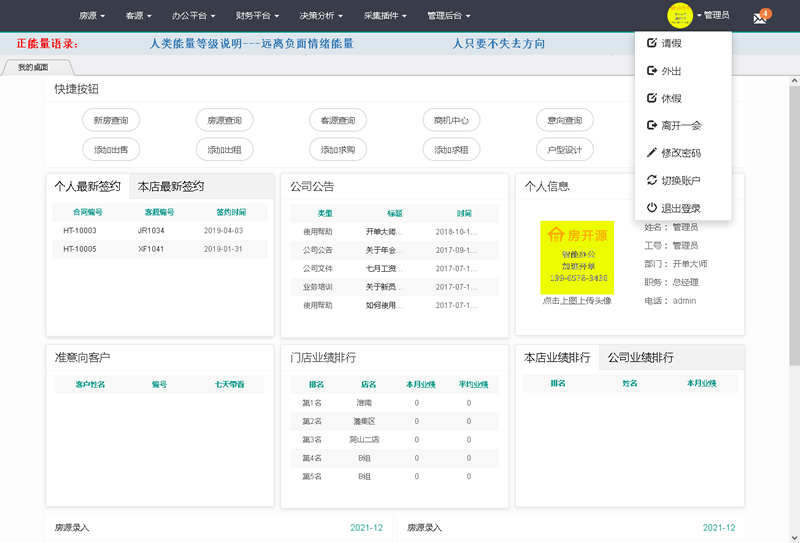Click the 请假 leave request icon
Screen dimensions: 800x543
[652, 44]
